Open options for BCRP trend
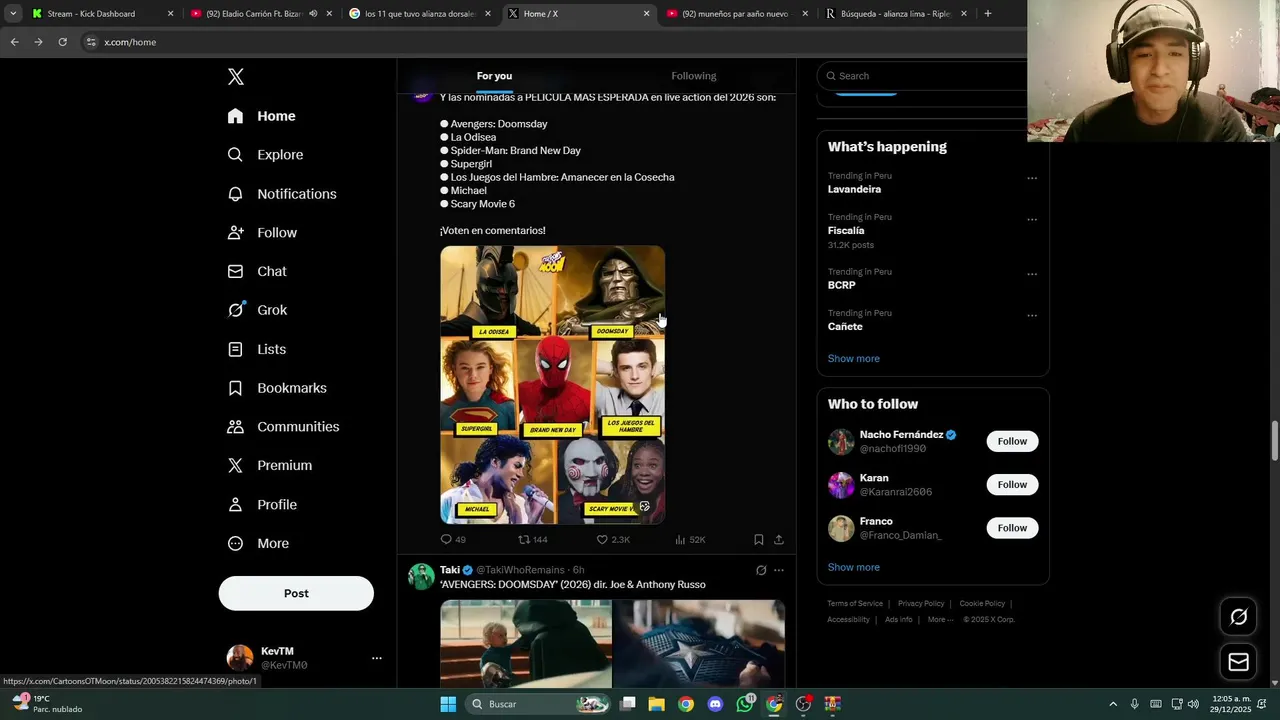 (1032, 274)
